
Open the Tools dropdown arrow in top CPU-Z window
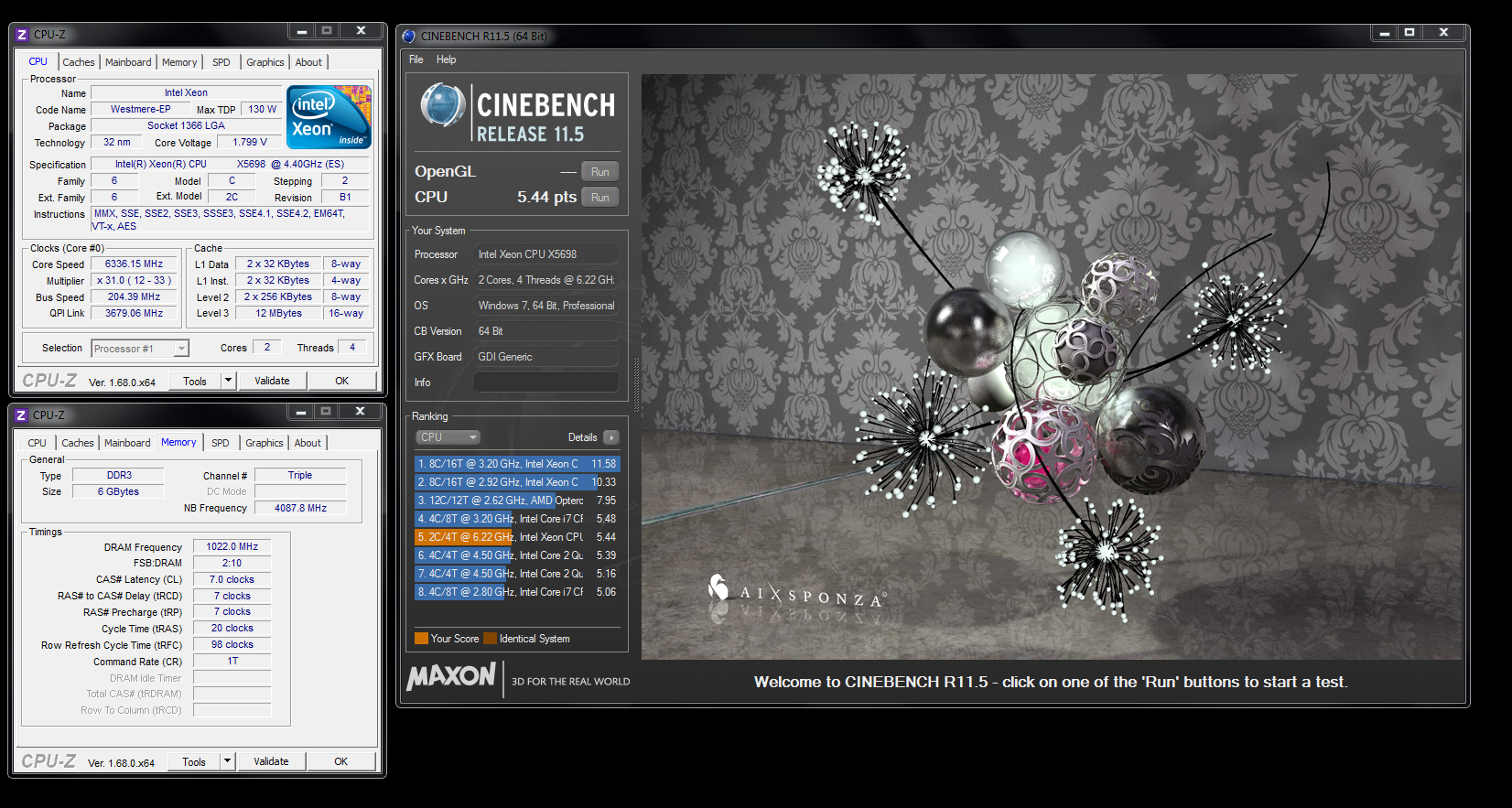229,381
